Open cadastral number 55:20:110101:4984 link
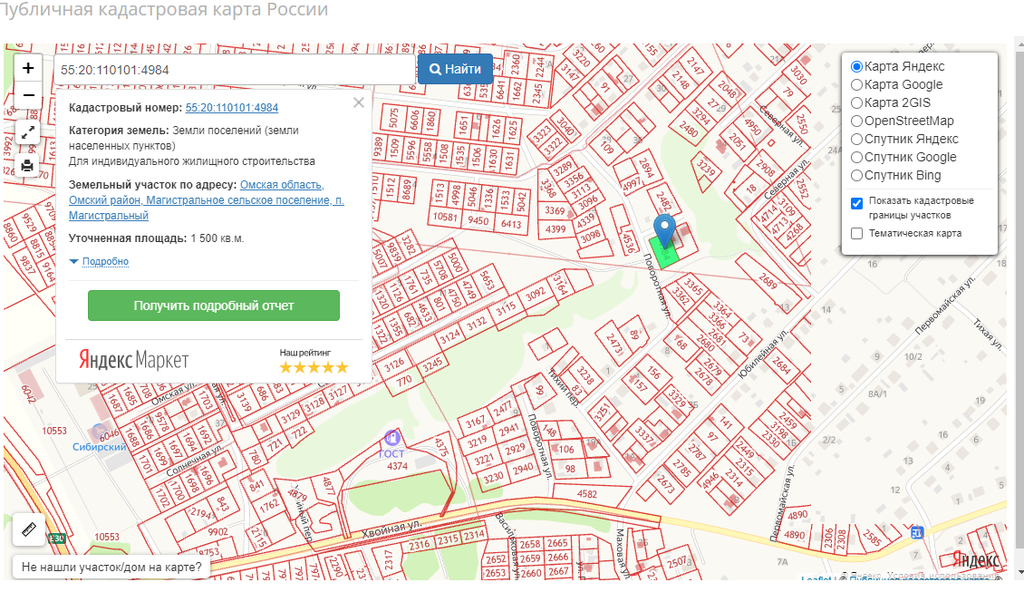 coord(232,107)
